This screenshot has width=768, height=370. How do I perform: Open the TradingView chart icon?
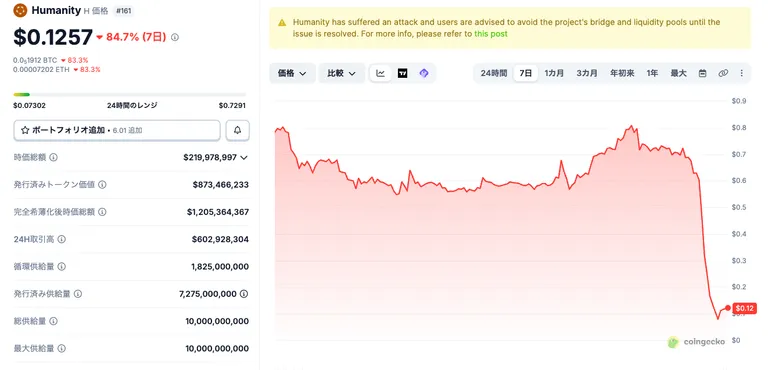coord(403,74)
